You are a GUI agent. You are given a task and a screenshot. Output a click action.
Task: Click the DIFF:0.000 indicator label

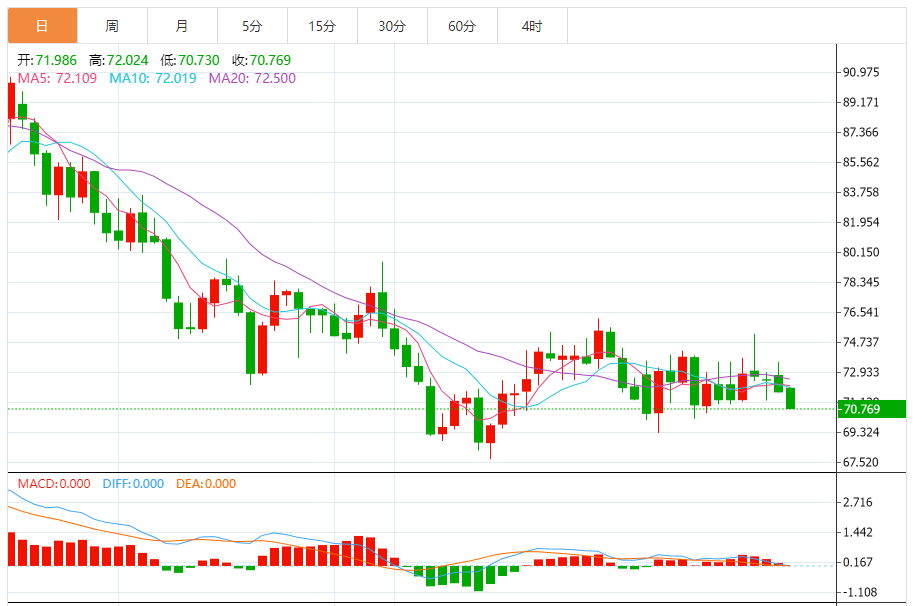pos(133,484)
